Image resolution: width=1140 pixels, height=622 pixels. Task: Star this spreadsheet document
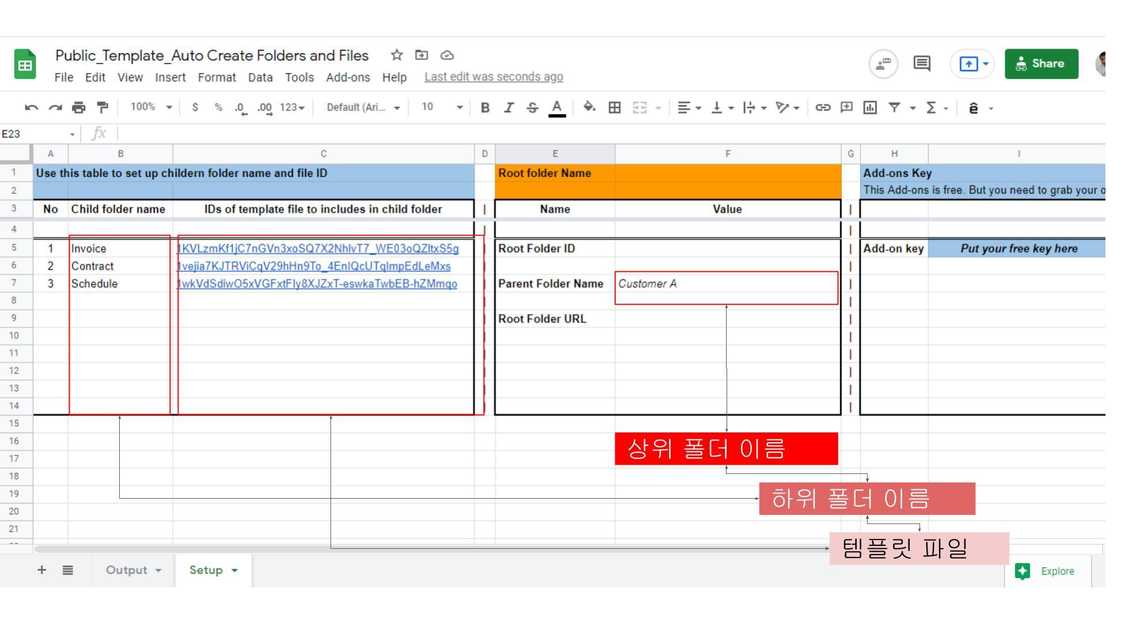[x=397, y=55]
